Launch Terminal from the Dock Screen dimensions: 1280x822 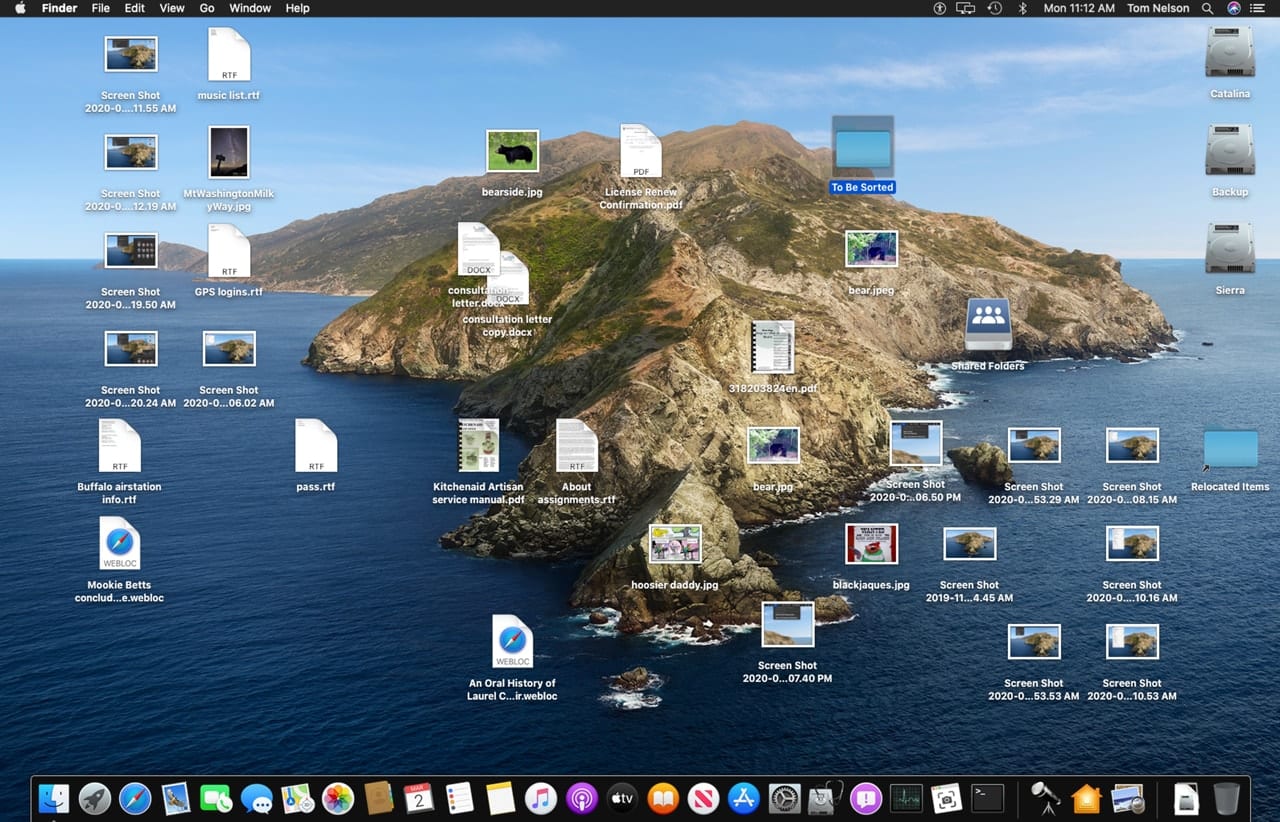[x=988, y=798]
